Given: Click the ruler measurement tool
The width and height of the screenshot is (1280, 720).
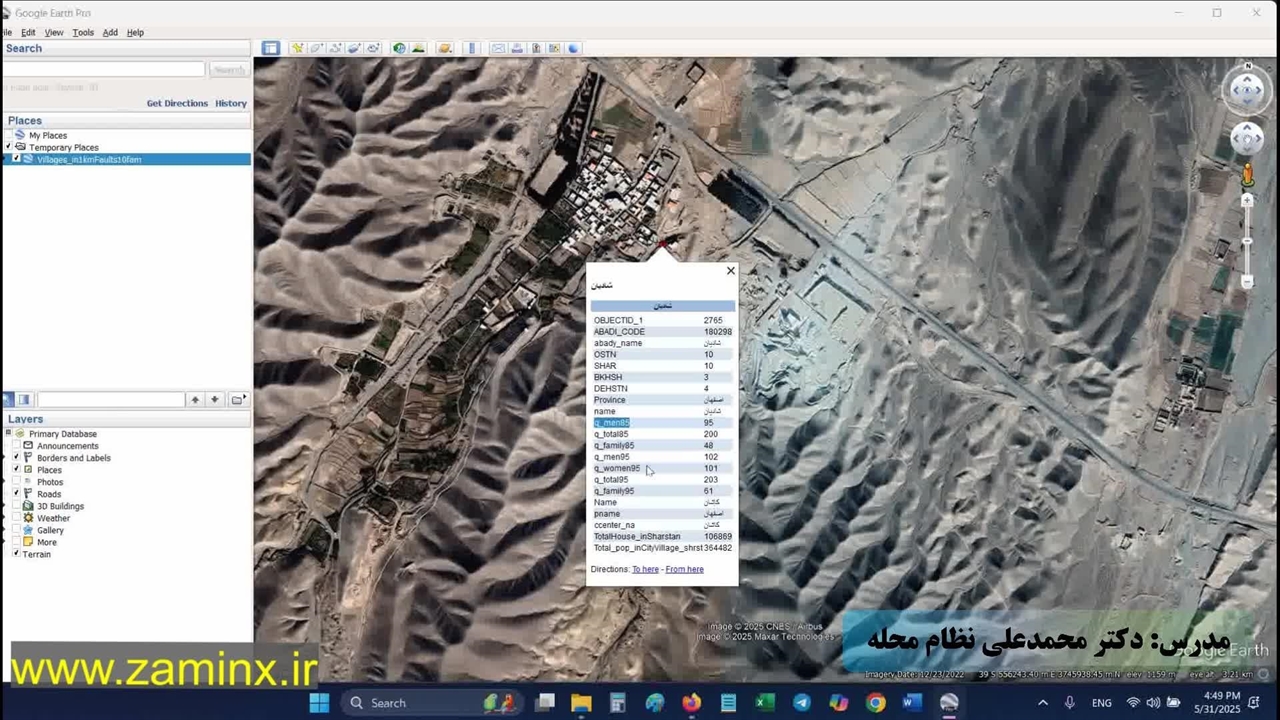Looking at the screenshot, I should pos(472,48).
